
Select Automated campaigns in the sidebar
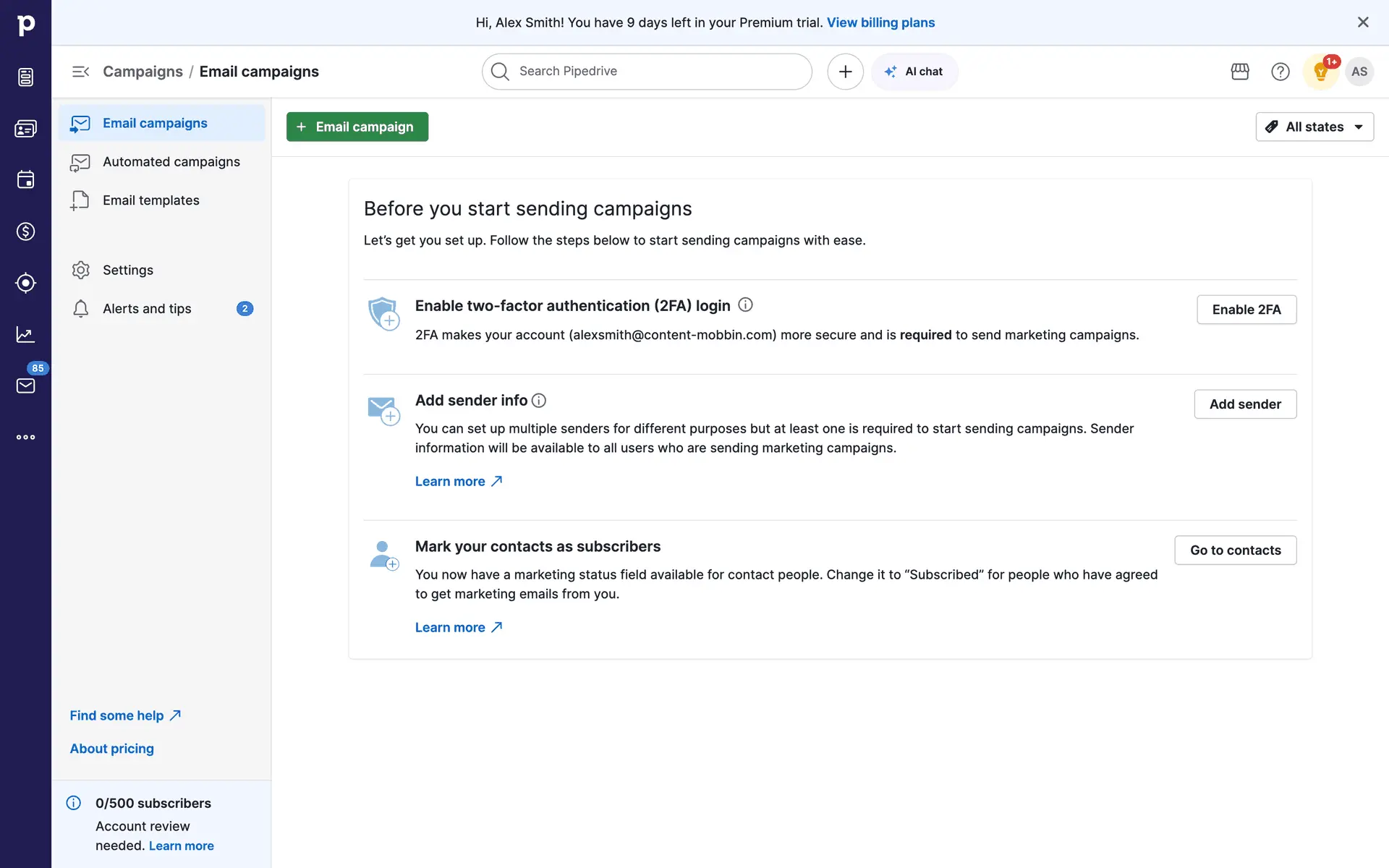tap(171, 162)
